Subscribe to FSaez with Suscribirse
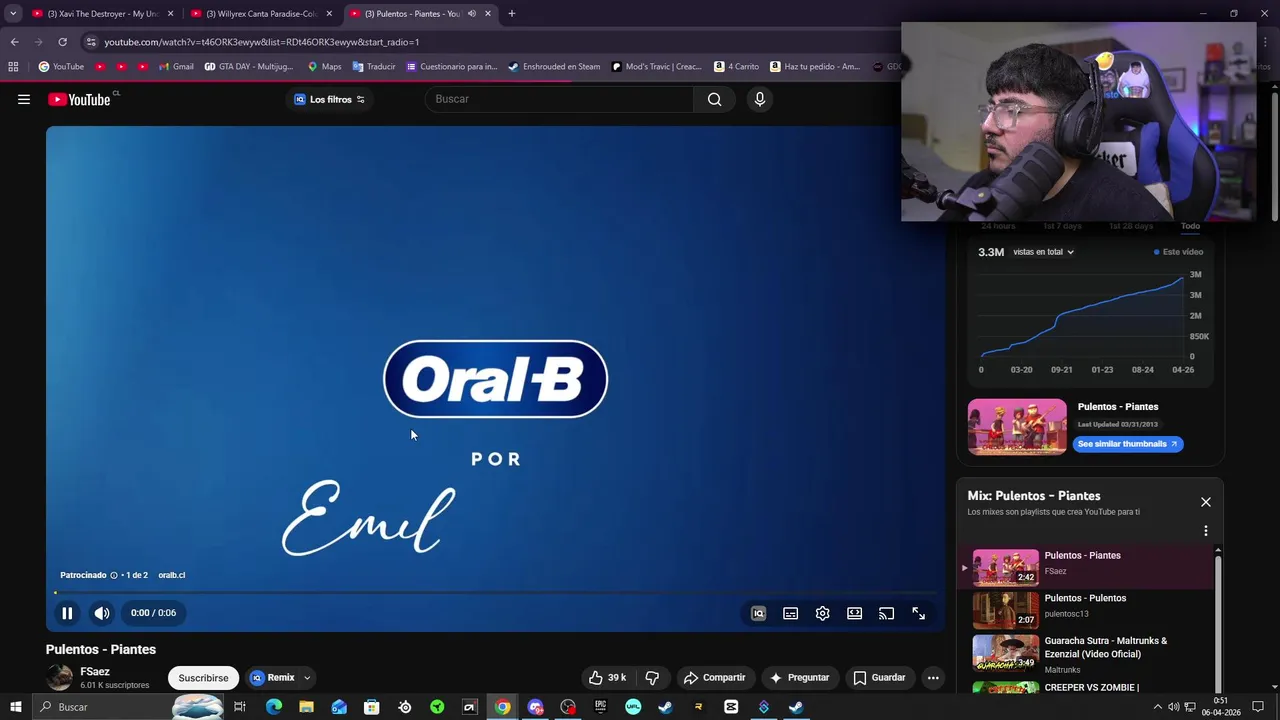Screen dimensions: 1280x720 203,678
